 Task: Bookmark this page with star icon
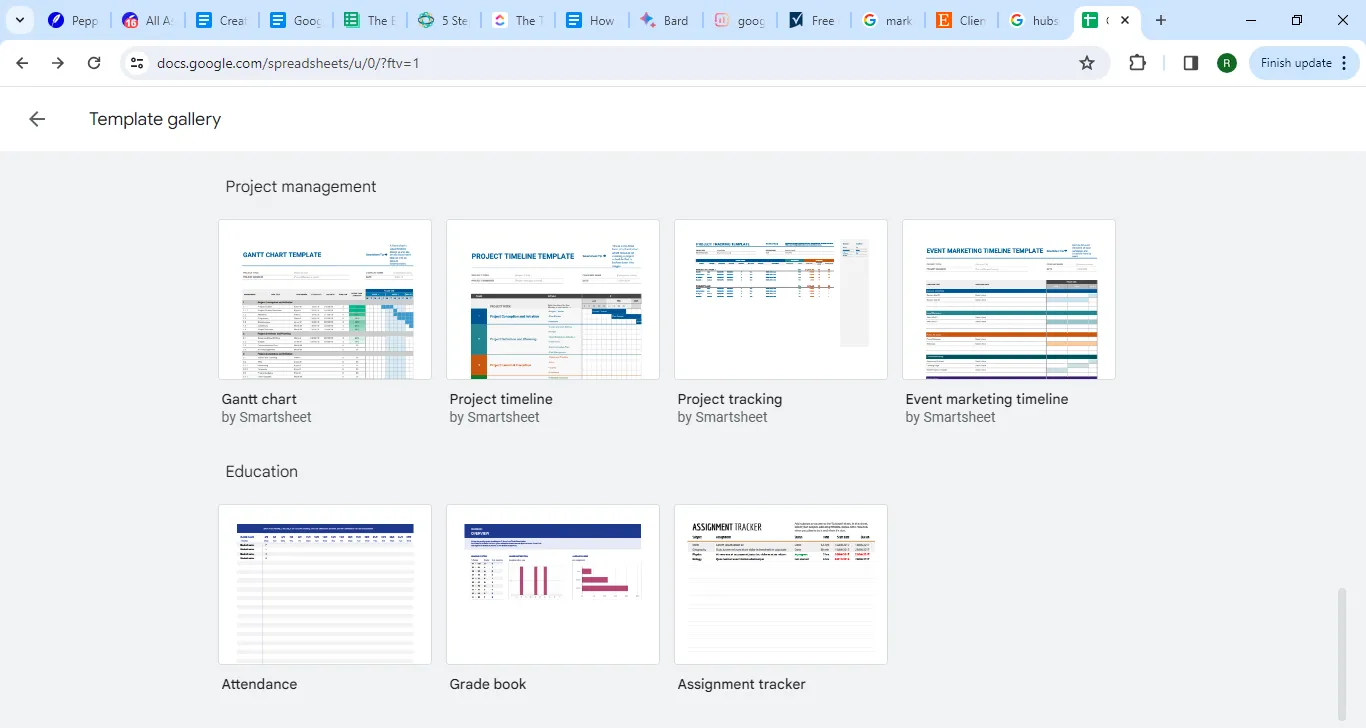click(x=1087, y=63)
